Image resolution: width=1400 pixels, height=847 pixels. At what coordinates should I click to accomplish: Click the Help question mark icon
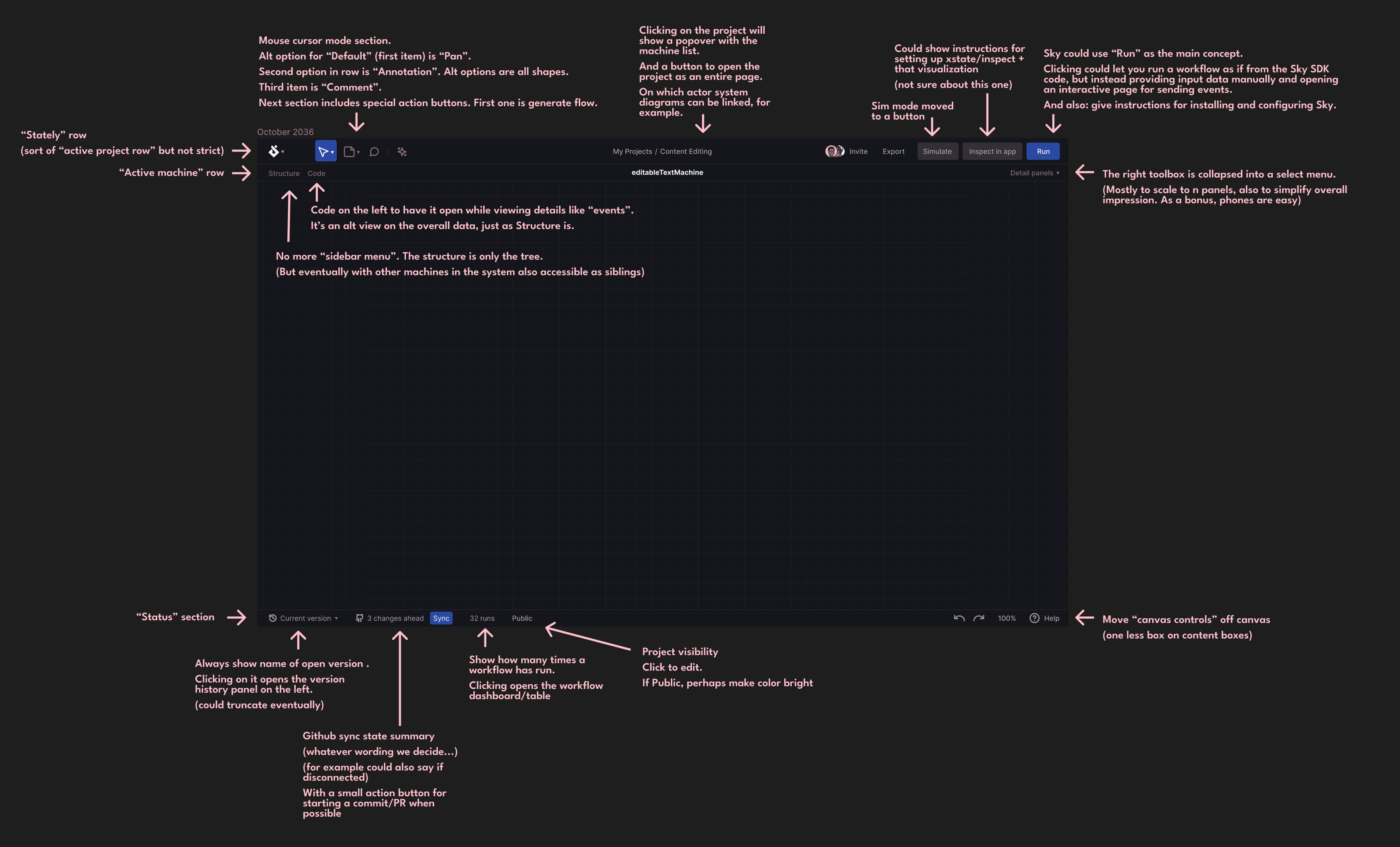1034,618
